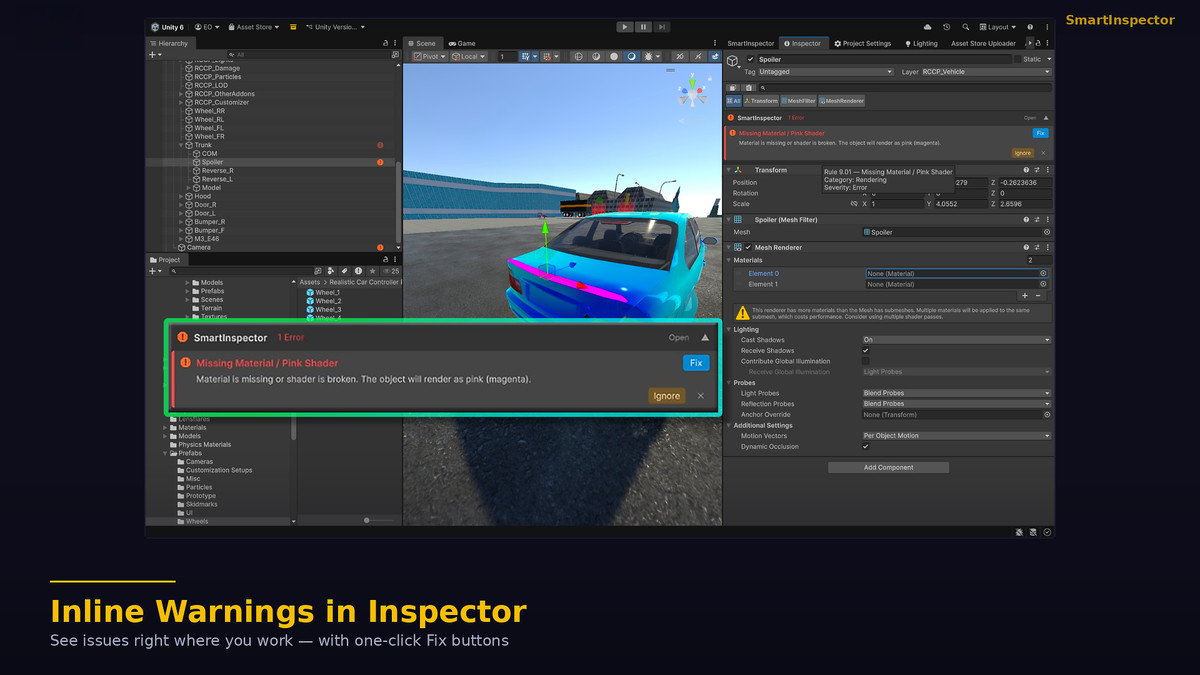Open the Reflection Probes dropdown

957,404
